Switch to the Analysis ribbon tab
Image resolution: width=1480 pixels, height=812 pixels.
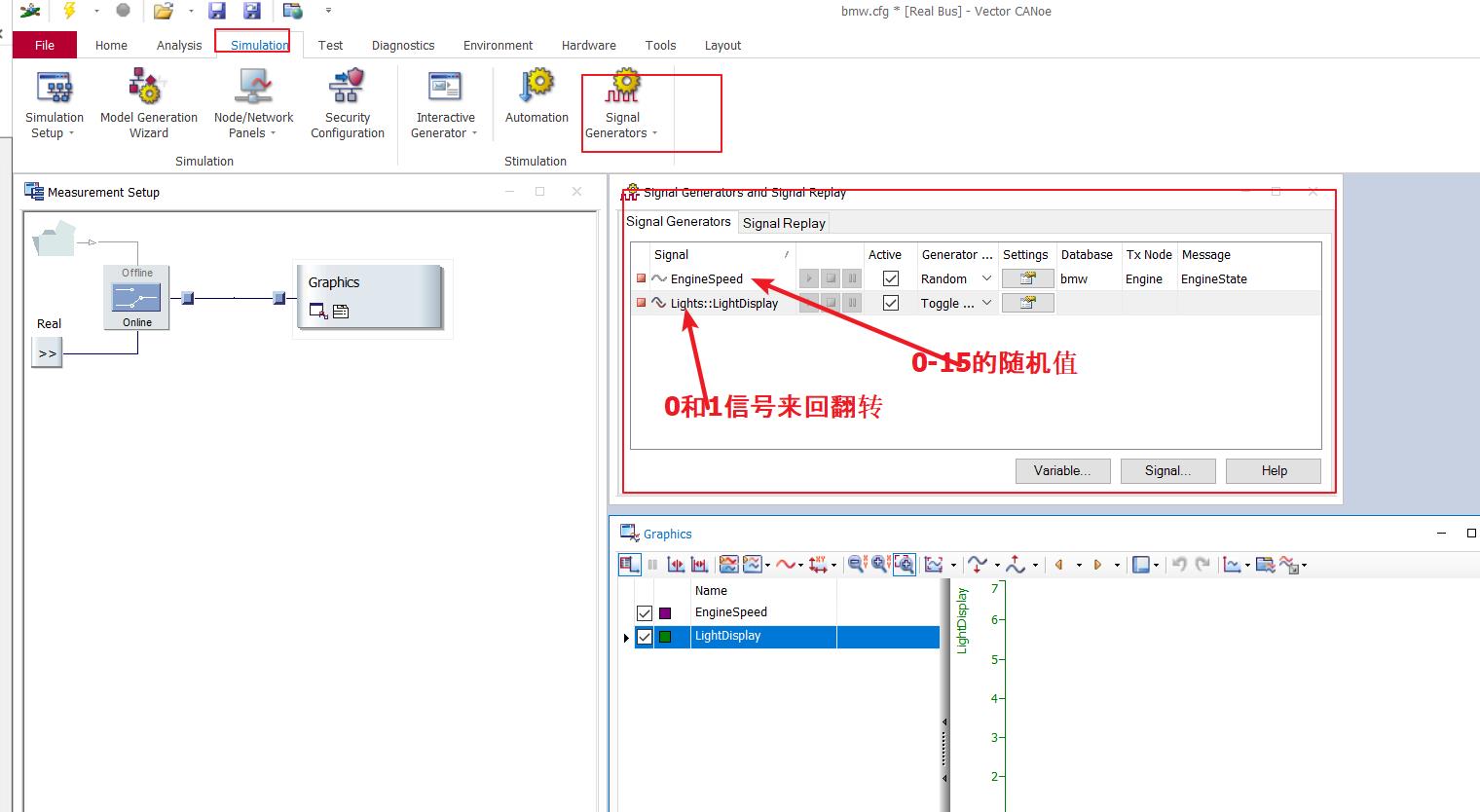[x=179, y=45]
